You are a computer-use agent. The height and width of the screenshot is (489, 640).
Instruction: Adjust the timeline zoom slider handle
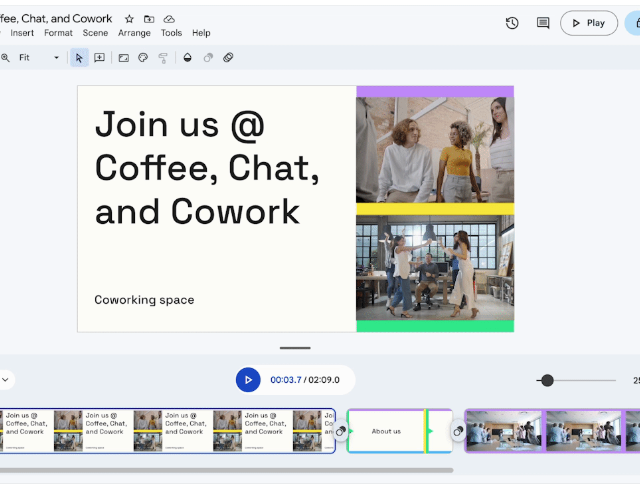point(546,380)
